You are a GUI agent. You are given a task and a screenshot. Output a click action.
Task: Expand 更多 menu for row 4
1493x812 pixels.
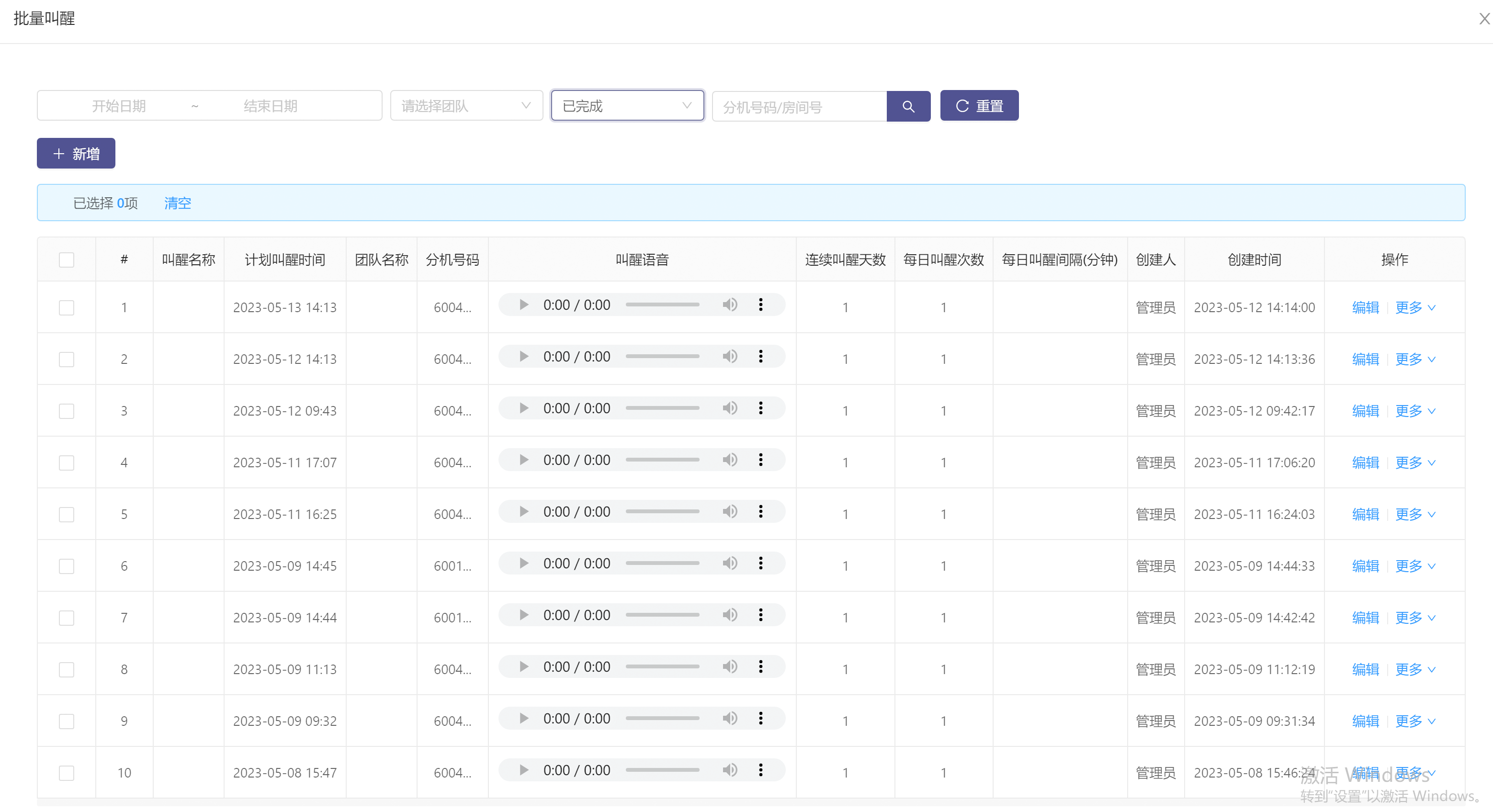click(x=1415, y=462)
